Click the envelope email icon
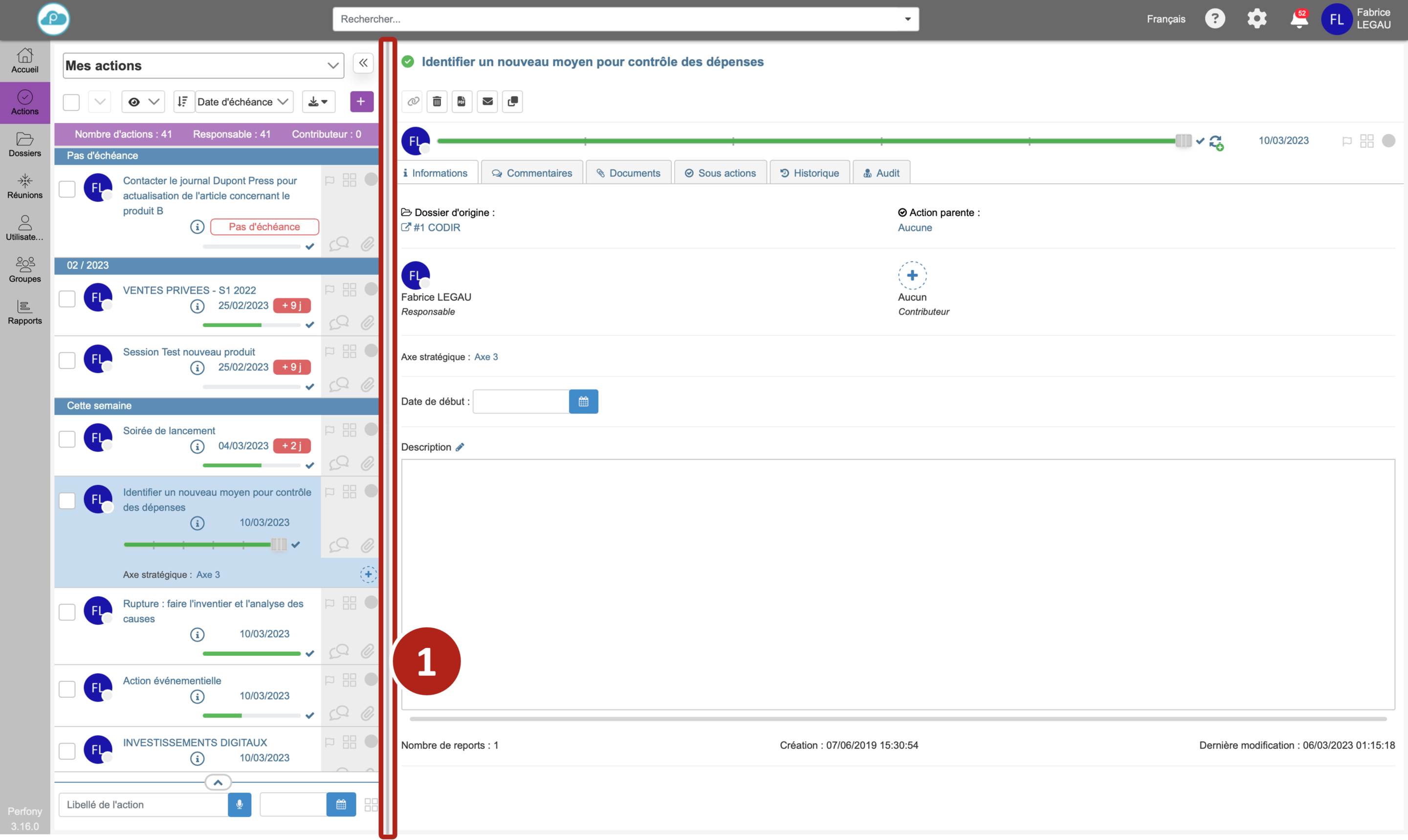 (x=487, y=102)
